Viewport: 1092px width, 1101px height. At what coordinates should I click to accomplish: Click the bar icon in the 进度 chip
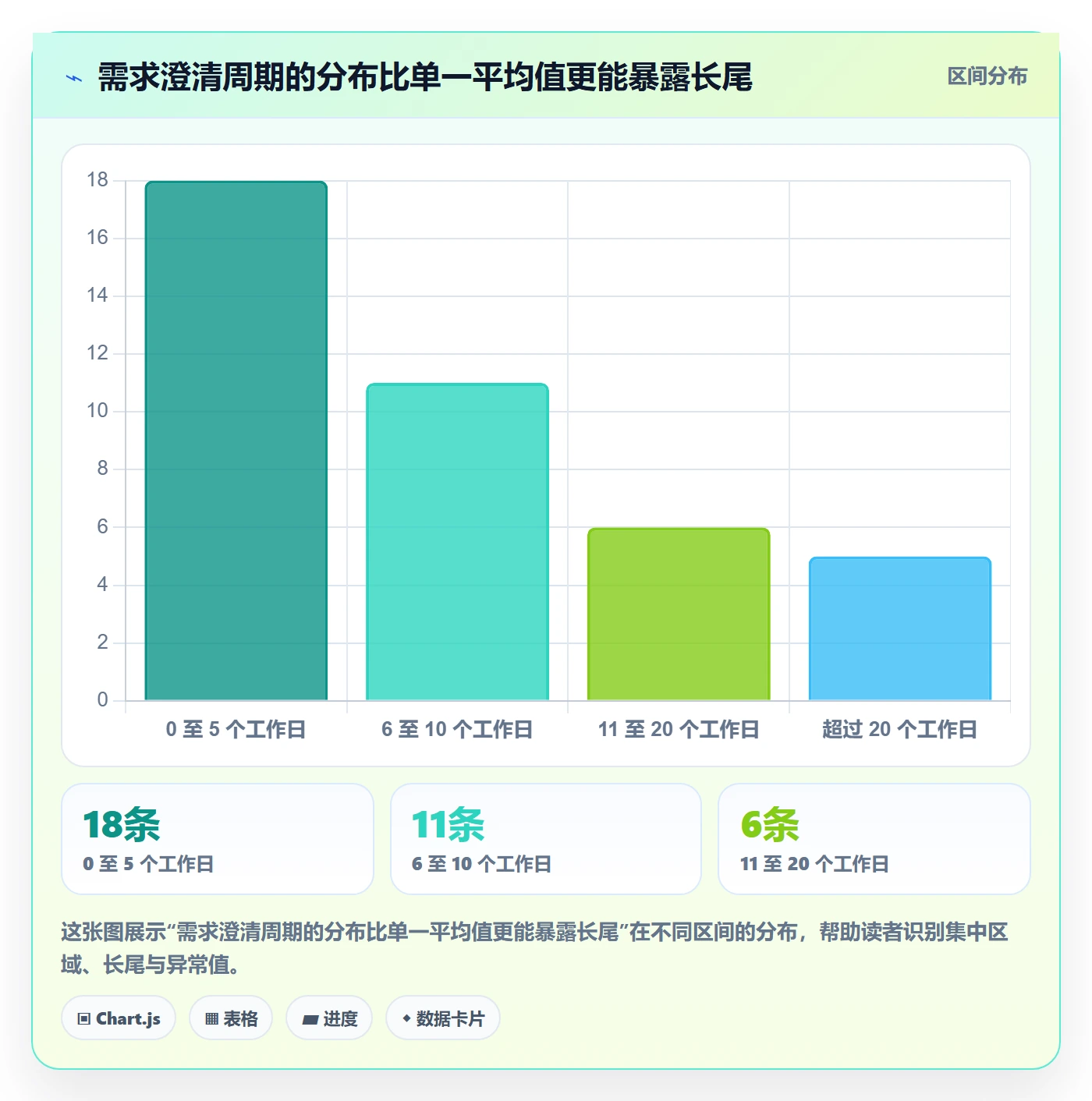click(x=310, y=1020)
